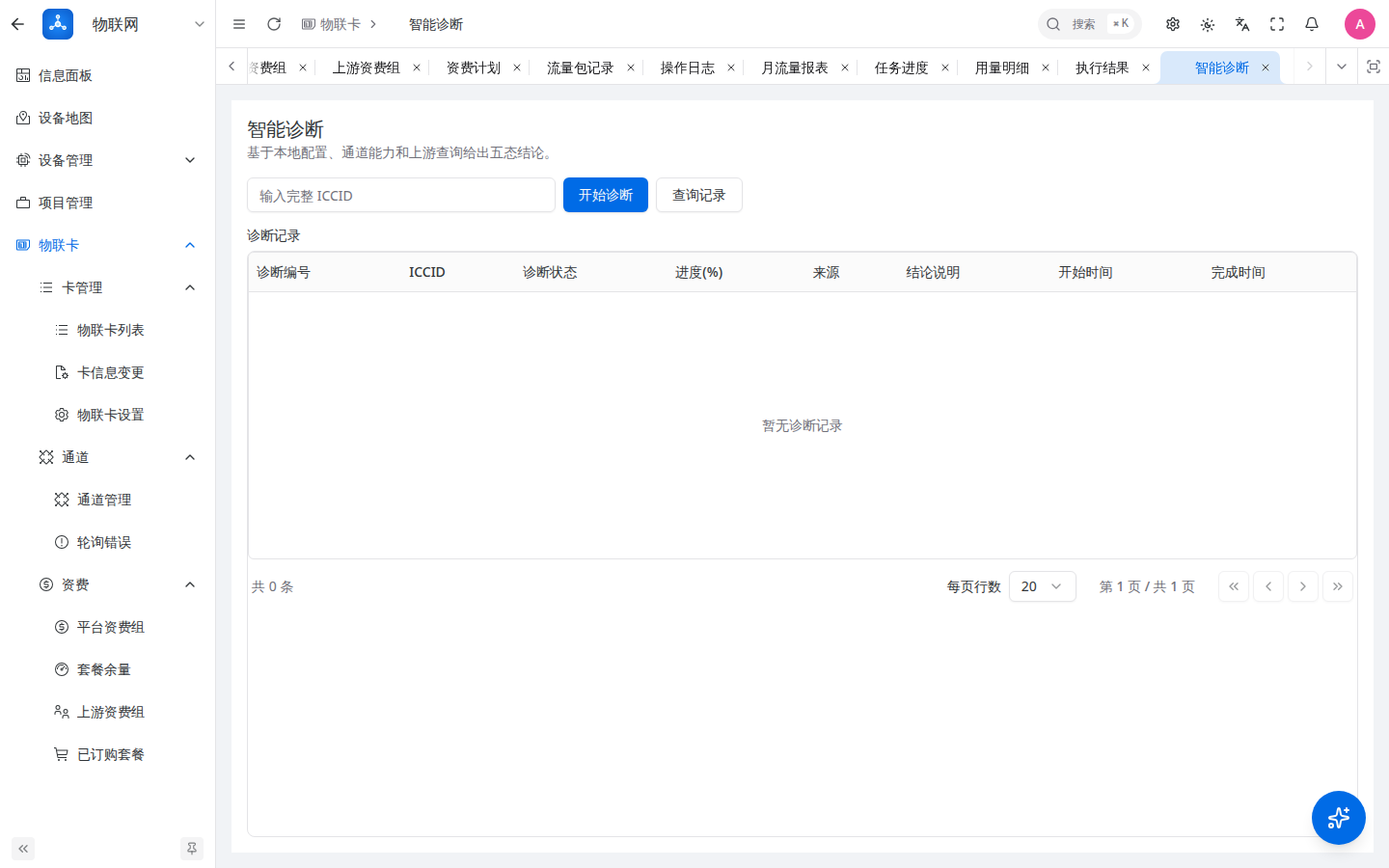Click the 物联卡 breadcrumb

(x=332, y=24)
